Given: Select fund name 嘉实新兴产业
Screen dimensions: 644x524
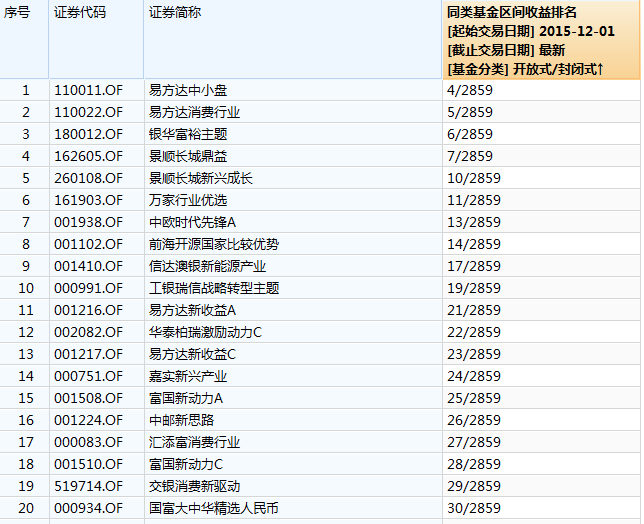Looking at the screenshot, I should pyautogui.click(x=188, y=376).
